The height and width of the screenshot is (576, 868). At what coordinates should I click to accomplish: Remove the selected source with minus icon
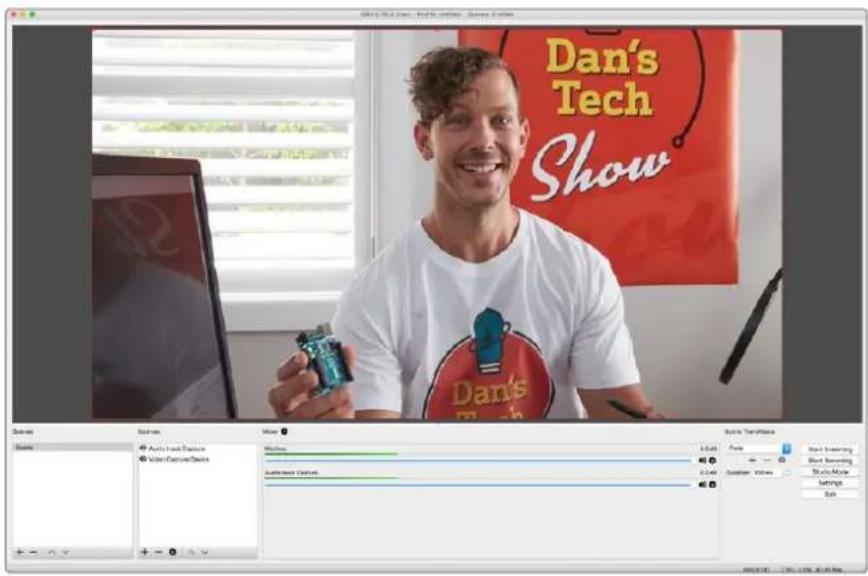tap(158, 552)
